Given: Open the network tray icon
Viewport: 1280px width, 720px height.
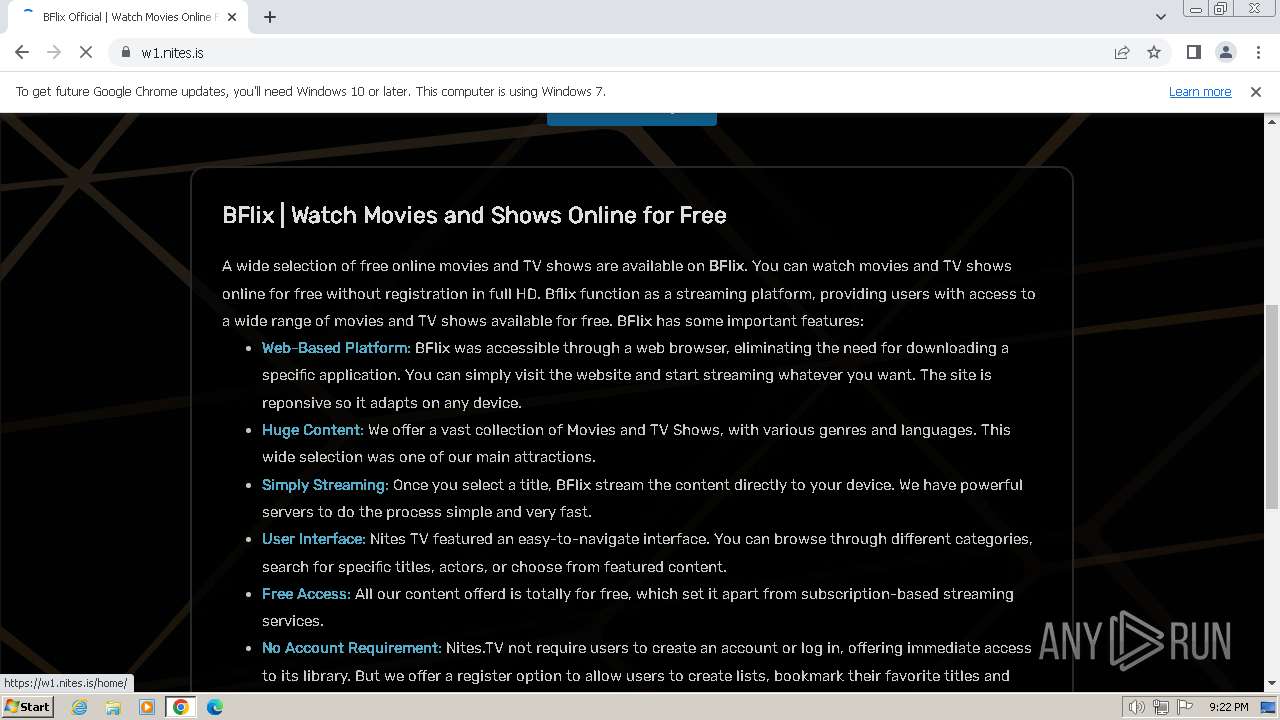Looking at the screenshot, I should [1161, 707].
